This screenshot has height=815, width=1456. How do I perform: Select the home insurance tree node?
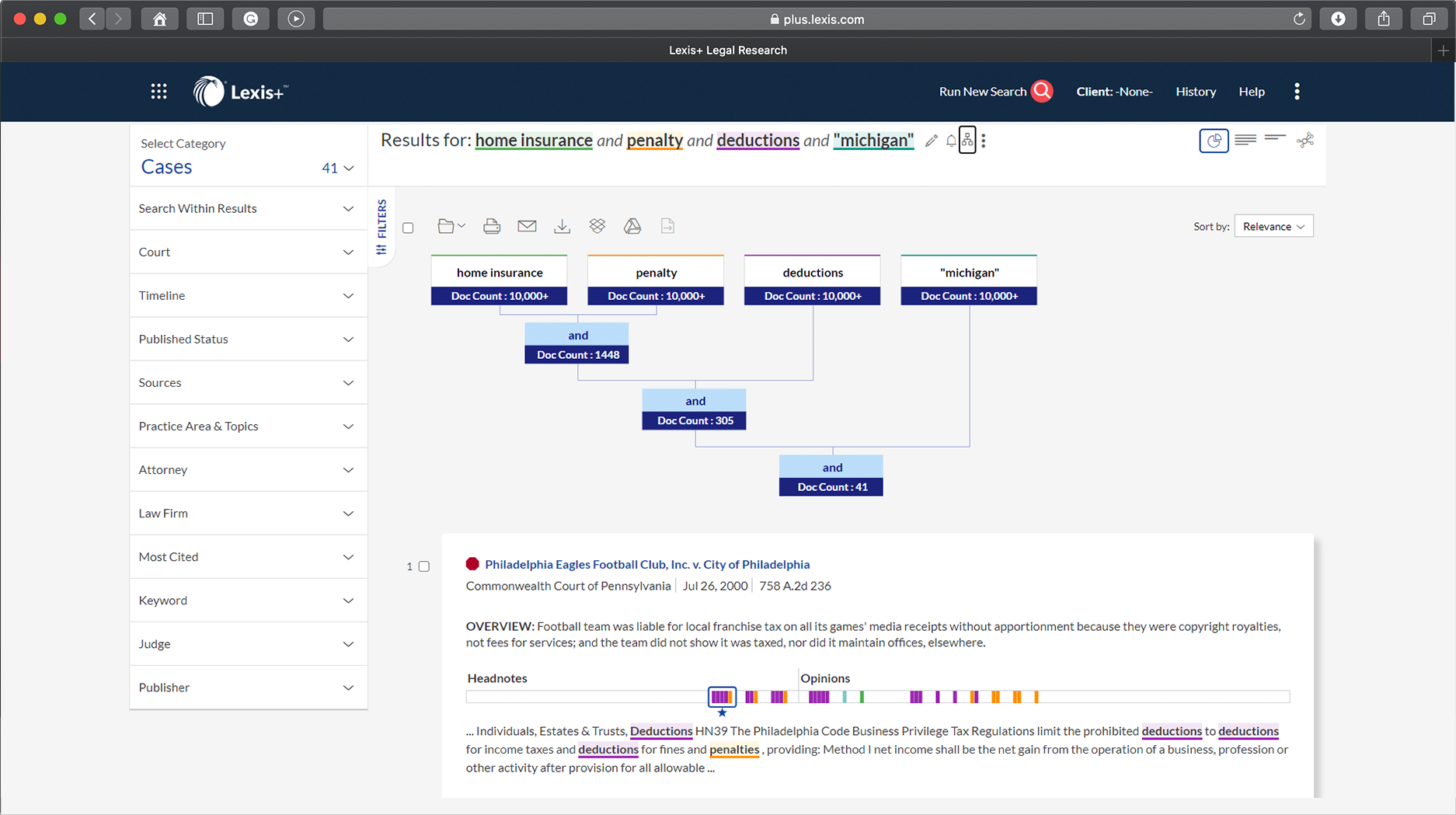point(499,280)
